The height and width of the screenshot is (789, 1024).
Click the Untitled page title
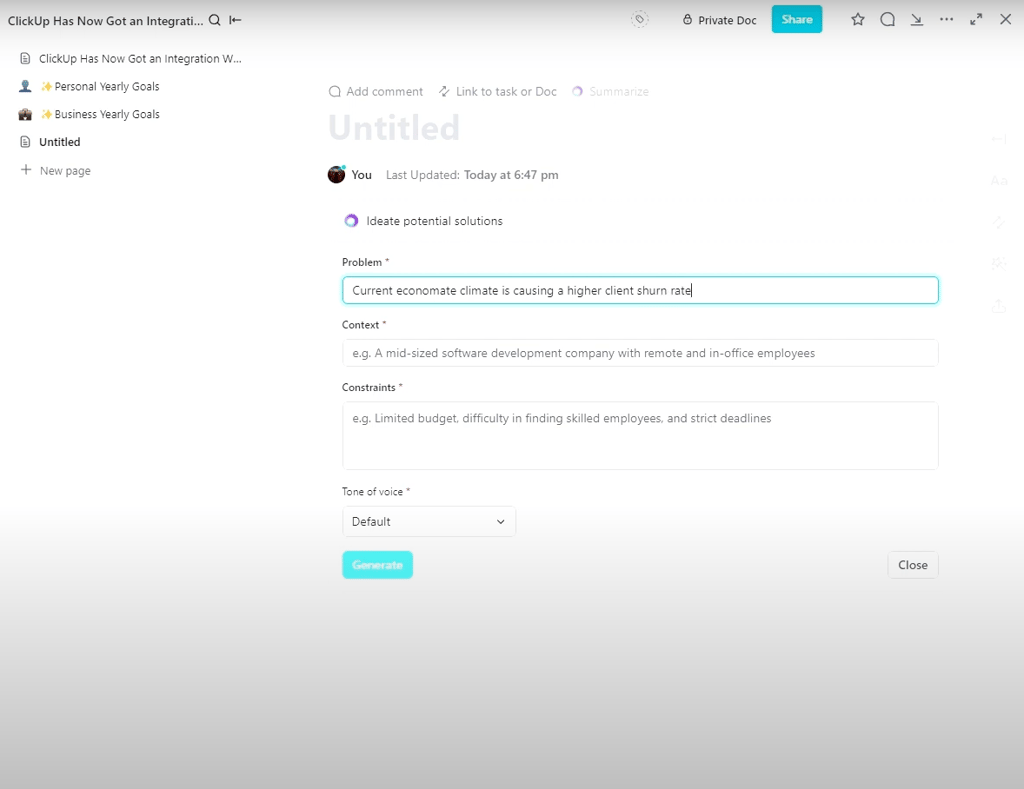(x=394, y=127)
